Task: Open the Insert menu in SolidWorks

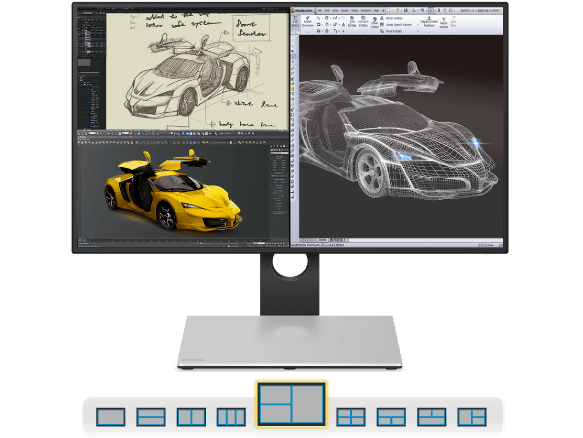Action: [x=344, y=10]
